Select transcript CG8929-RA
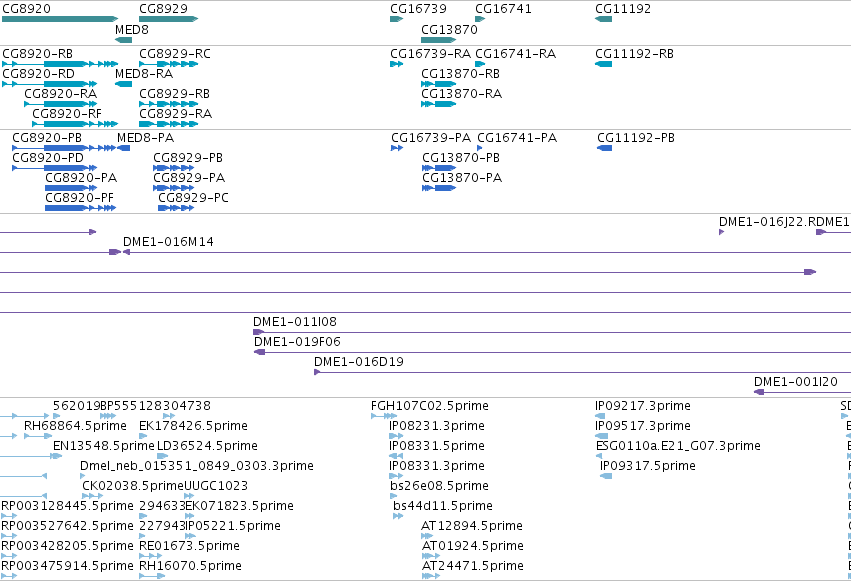This screenshot has height=581, width=851. click(x=175, y=114)
